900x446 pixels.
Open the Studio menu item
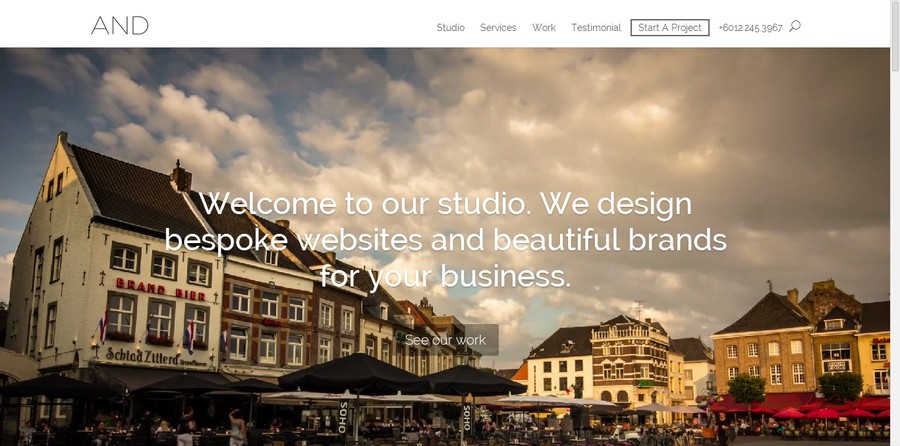451,28
